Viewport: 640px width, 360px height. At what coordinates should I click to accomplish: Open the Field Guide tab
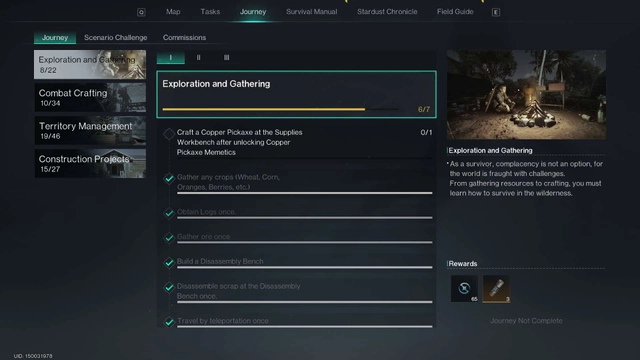pyautogui.click(x=455, y=12)
